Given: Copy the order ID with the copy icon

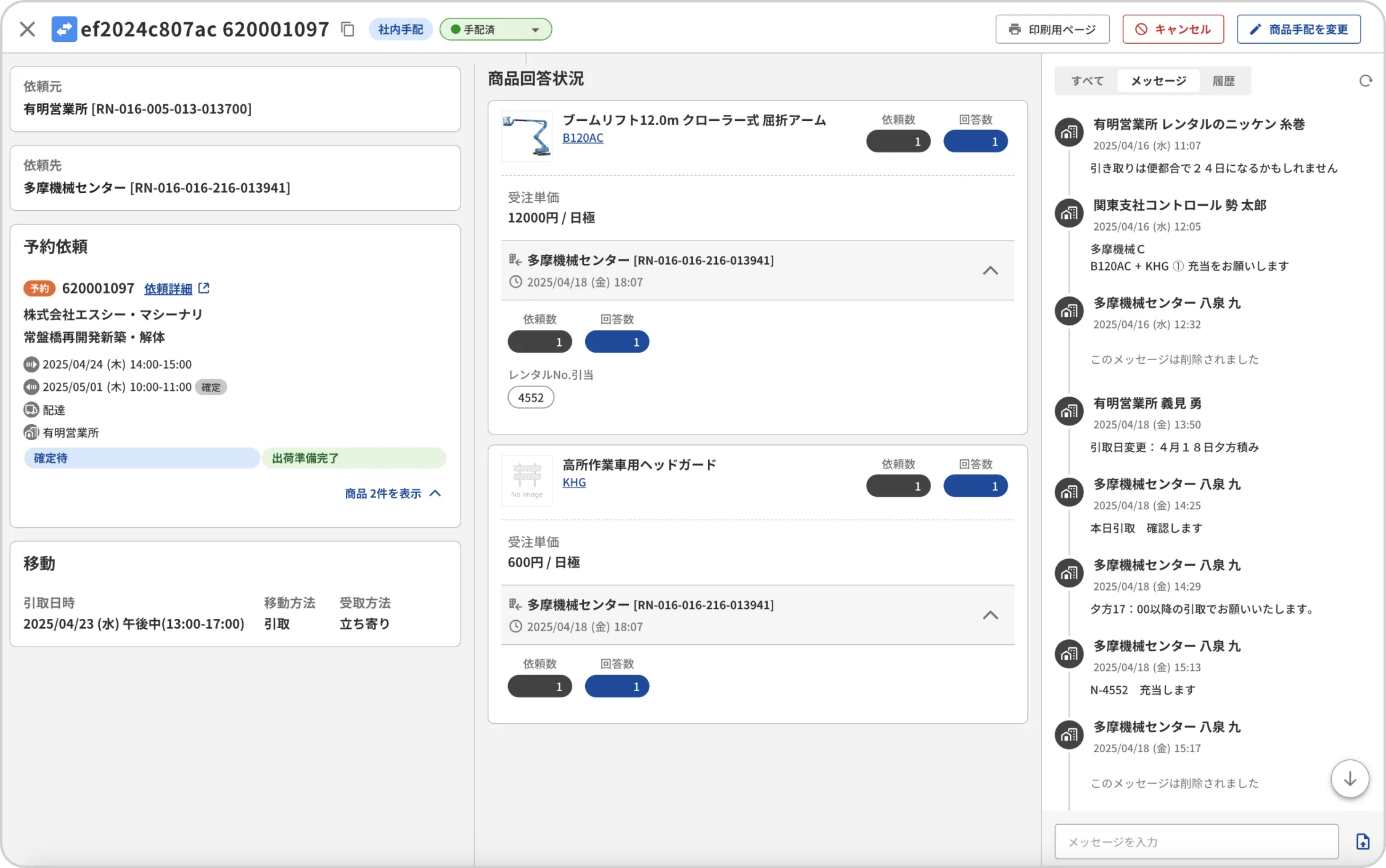Looking at the screenshot, I should [x=348, y=29].
